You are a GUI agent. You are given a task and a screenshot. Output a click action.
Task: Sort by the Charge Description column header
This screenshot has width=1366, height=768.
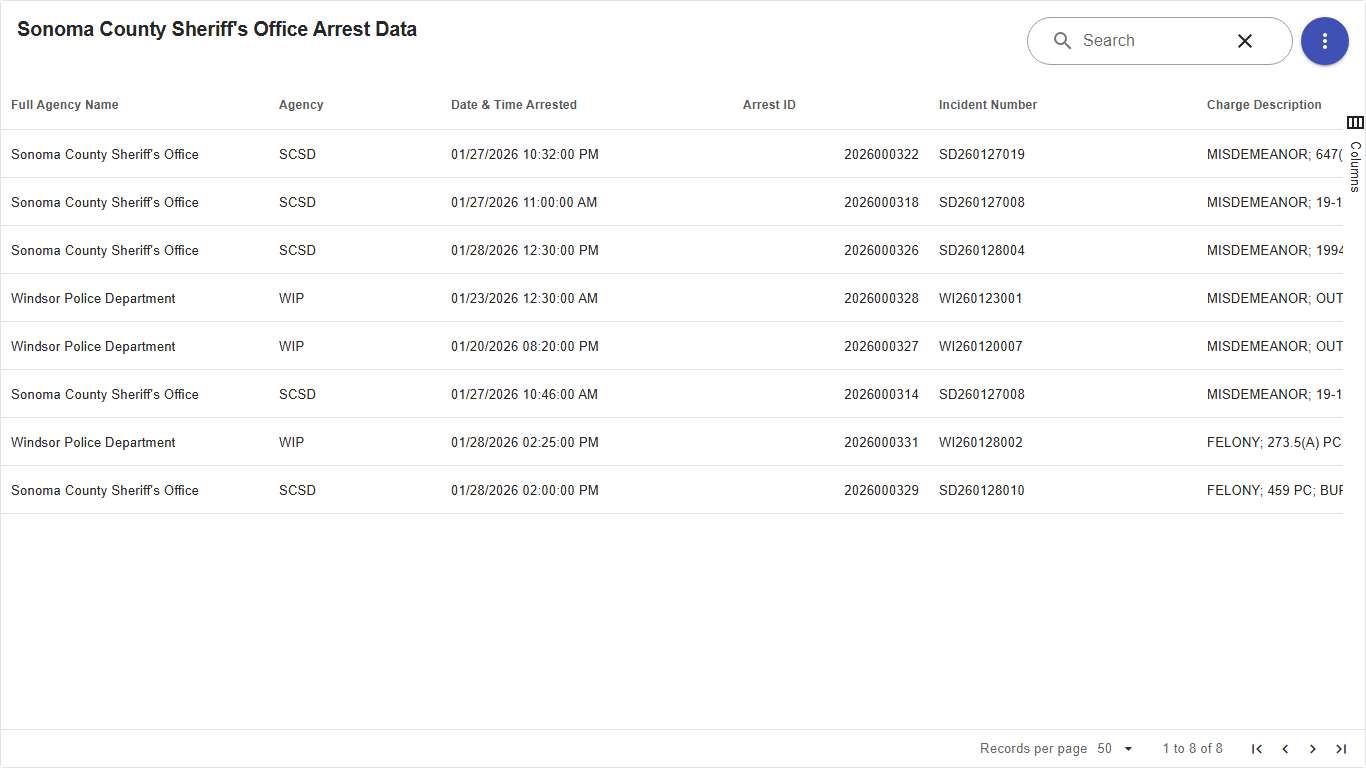(x=1264, y=104)
